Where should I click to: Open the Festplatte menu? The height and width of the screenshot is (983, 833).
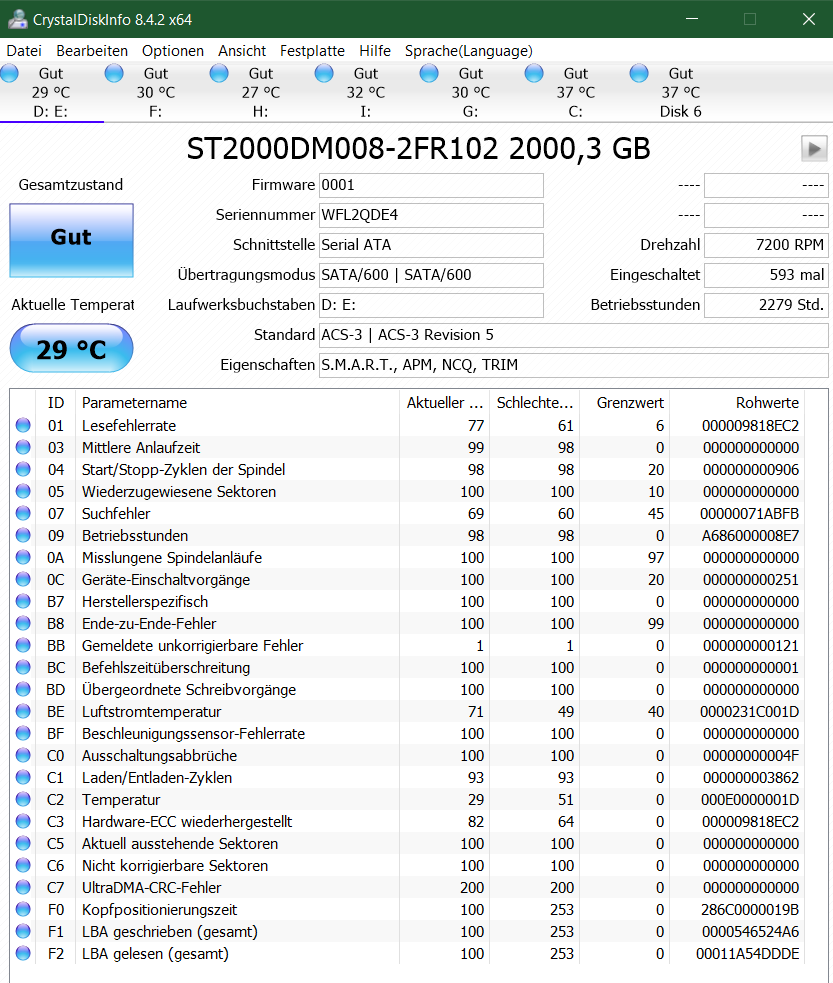pos(312,51)
